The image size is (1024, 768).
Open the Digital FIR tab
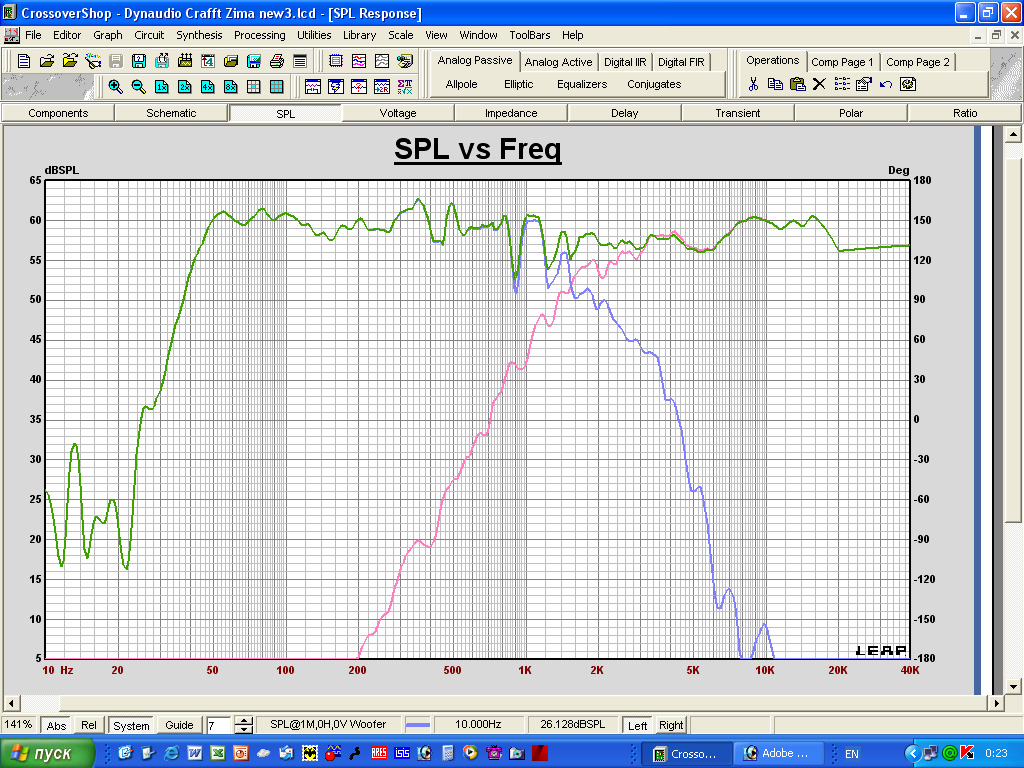pos(681,62)
